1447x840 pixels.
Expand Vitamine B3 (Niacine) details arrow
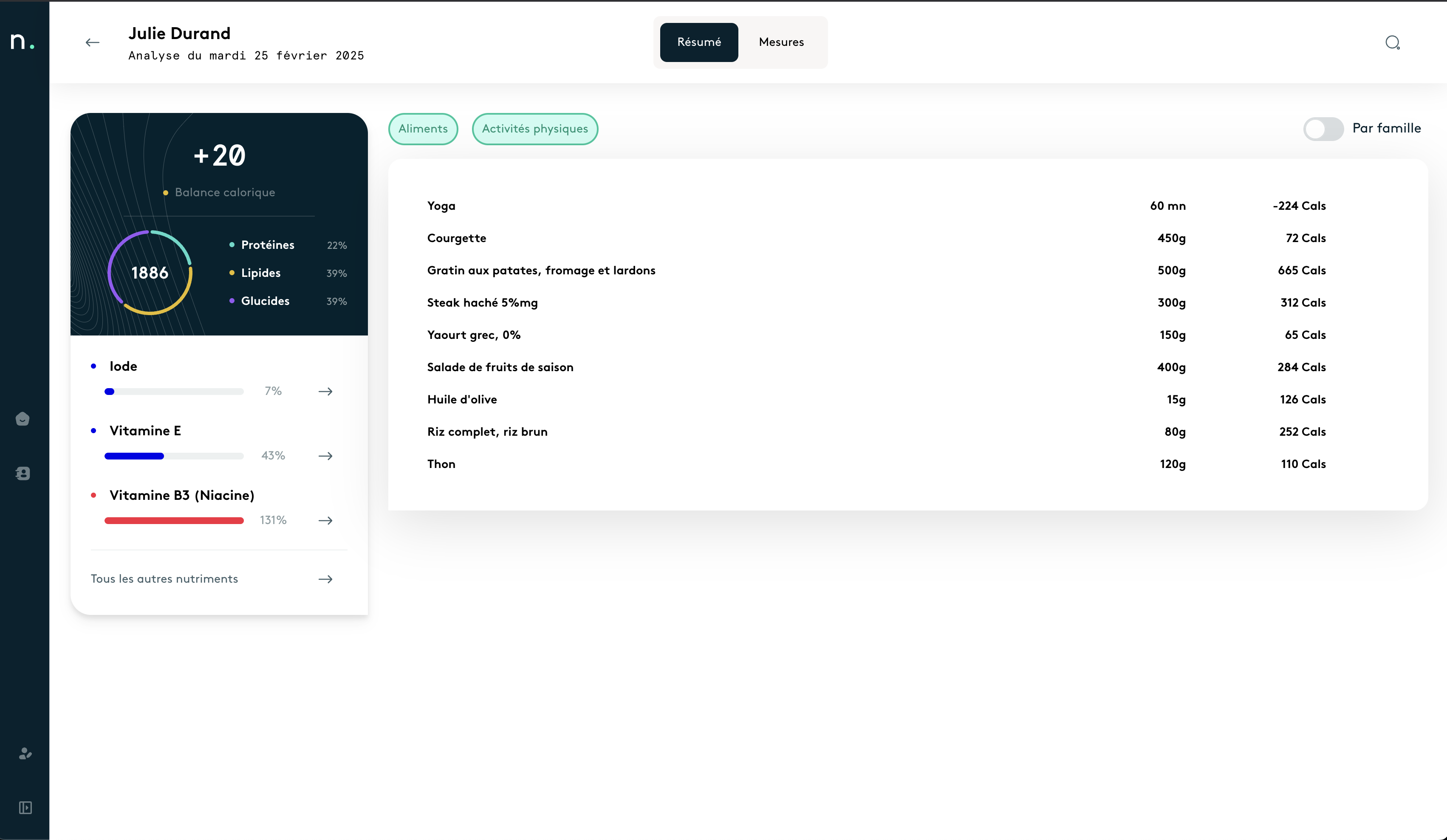coord(325,520)
